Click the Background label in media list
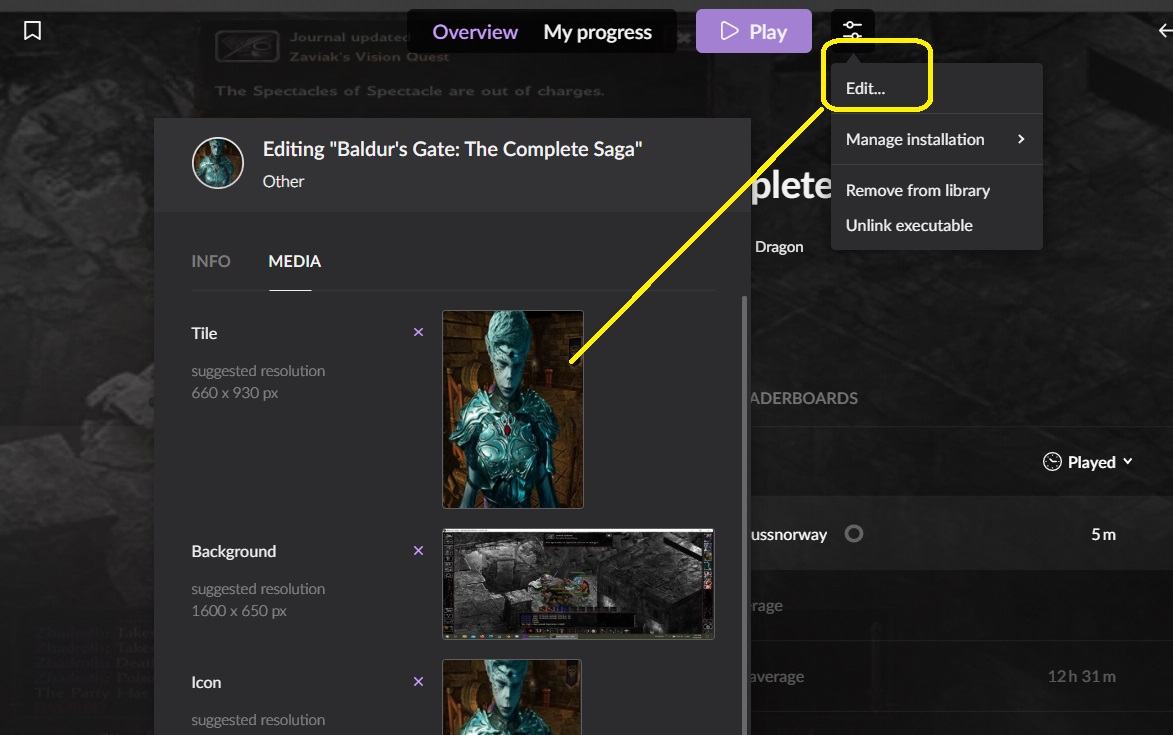This screenshot has width=1173, height=735. tap(233, 551)
